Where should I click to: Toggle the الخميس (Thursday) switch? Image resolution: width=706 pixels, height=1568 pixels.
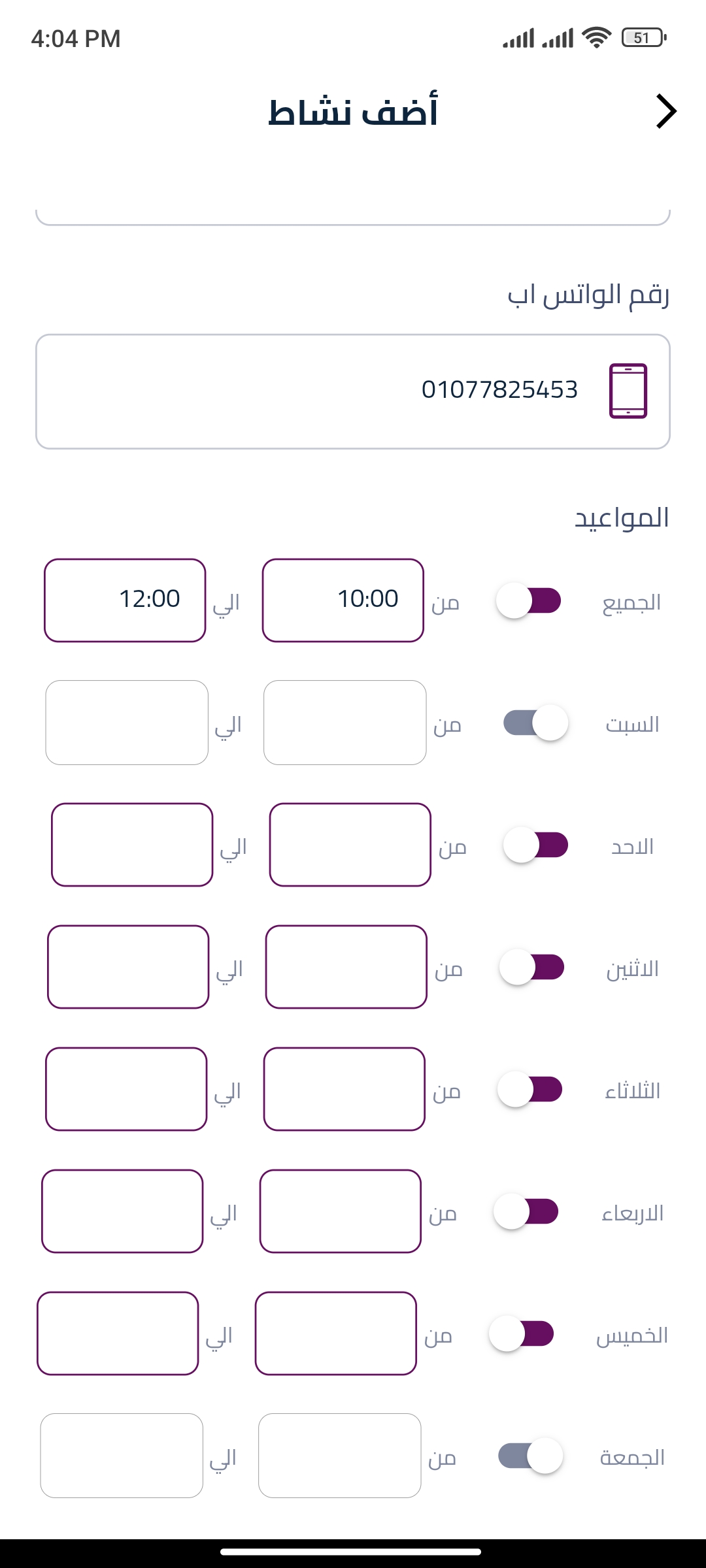click(522, 1333)
